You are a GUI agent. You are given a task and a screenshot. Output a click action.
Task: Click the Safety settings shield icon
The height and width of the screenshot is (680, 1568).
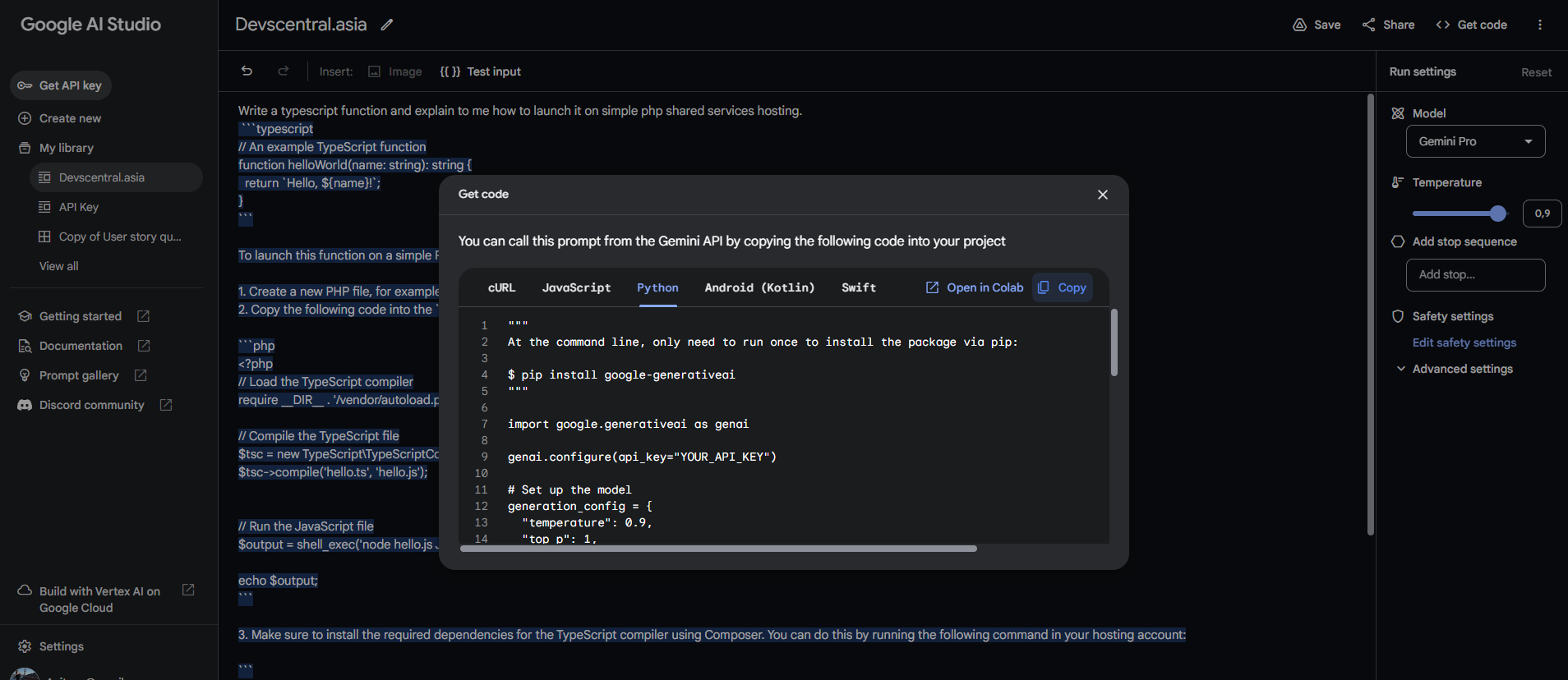(1398, 316)
